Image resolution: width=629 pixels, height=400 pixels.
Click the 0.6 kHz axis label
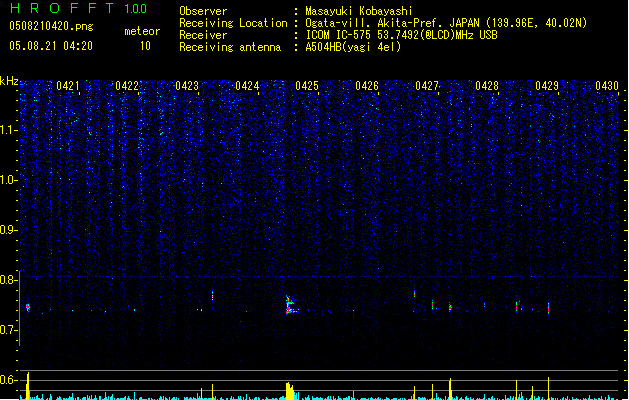click(x=8, y=380)
